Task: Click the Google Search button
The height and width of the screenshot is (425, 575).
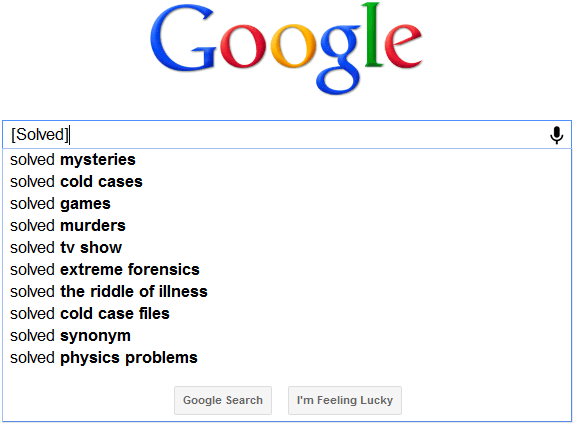Action: pos(223,400)
